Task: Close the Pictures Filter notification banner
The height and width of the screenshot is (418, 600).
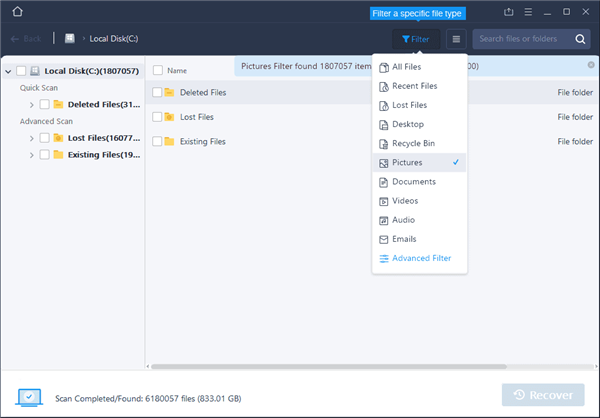Action: pos(591,65)
